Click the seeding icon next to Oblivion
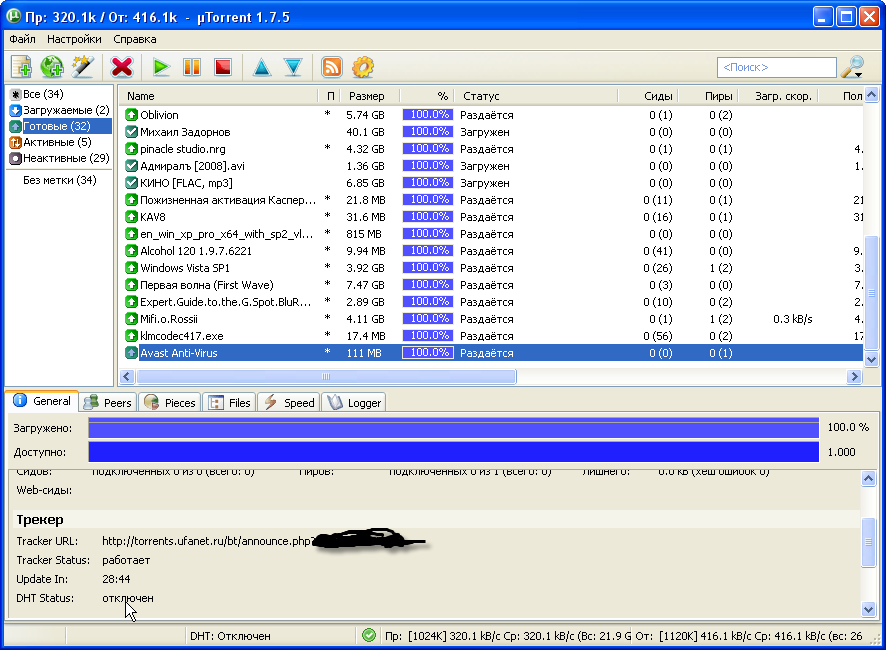The width and height of the screenshot is (886, 650). click(x=131, y=115)
